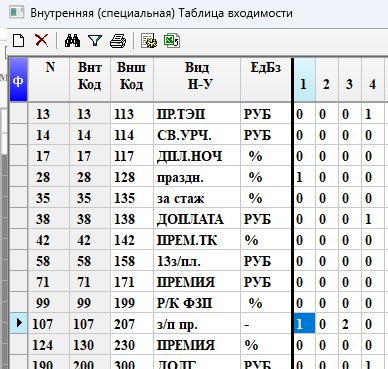Image resolution: width=388 pixels, height=369 pixels.
Task: Click the printer icon
Action: tap(118, 41)
